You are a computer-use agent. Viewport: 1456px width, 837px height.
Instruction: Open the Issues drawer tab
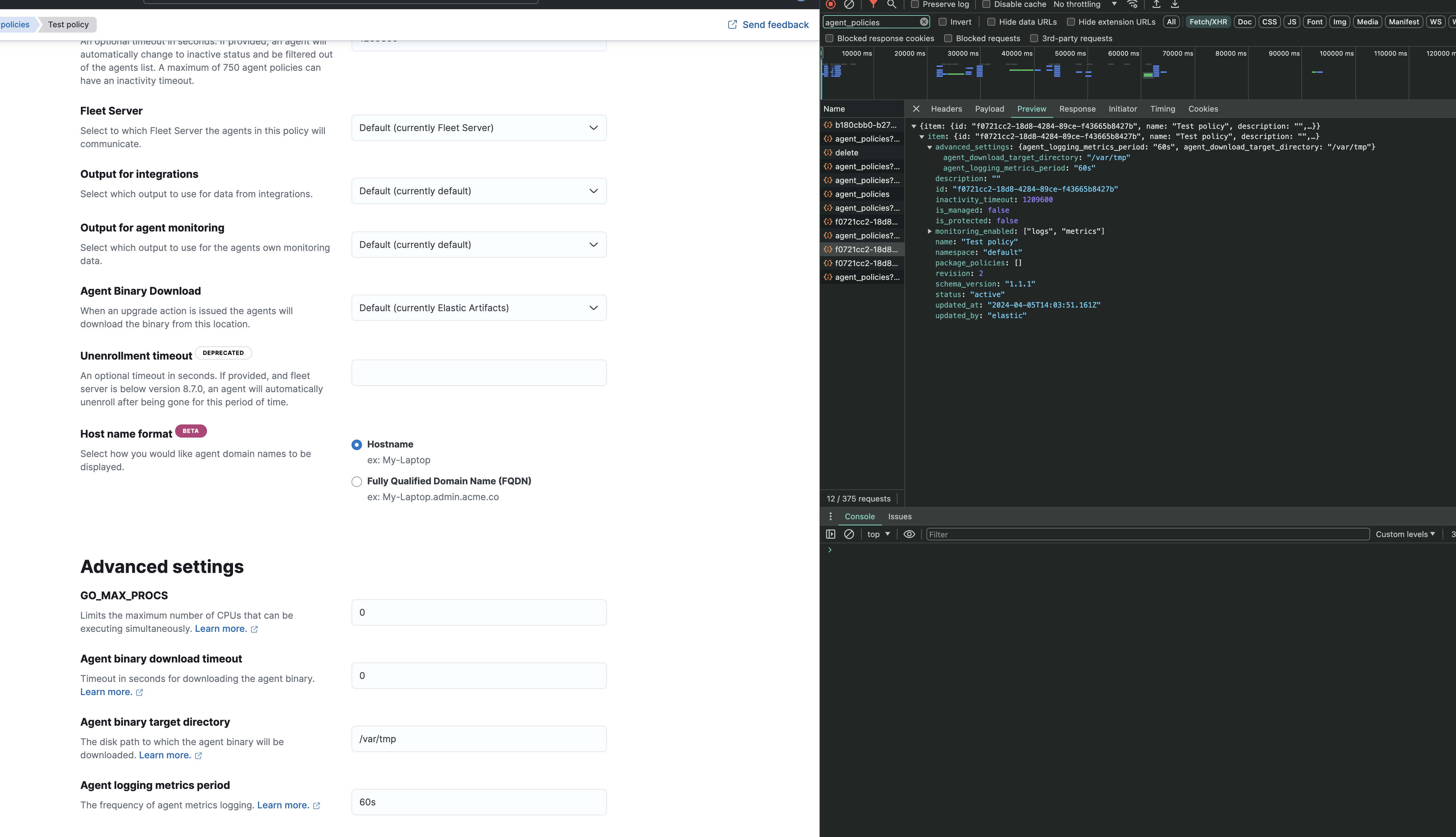coord(899,516)
